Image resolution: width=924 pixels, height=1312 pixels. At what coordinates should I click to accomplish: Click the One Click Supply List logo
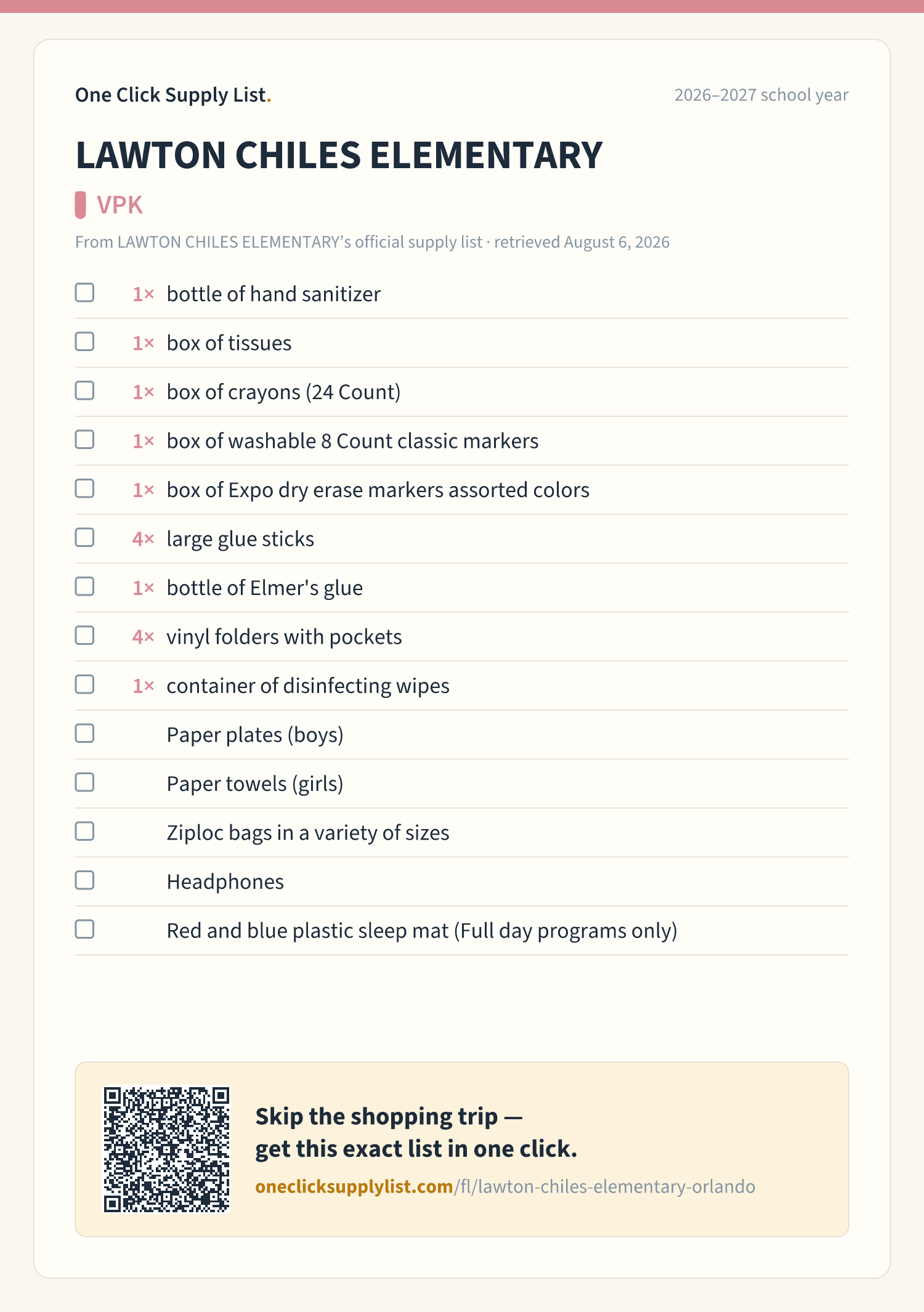(173, 95)
